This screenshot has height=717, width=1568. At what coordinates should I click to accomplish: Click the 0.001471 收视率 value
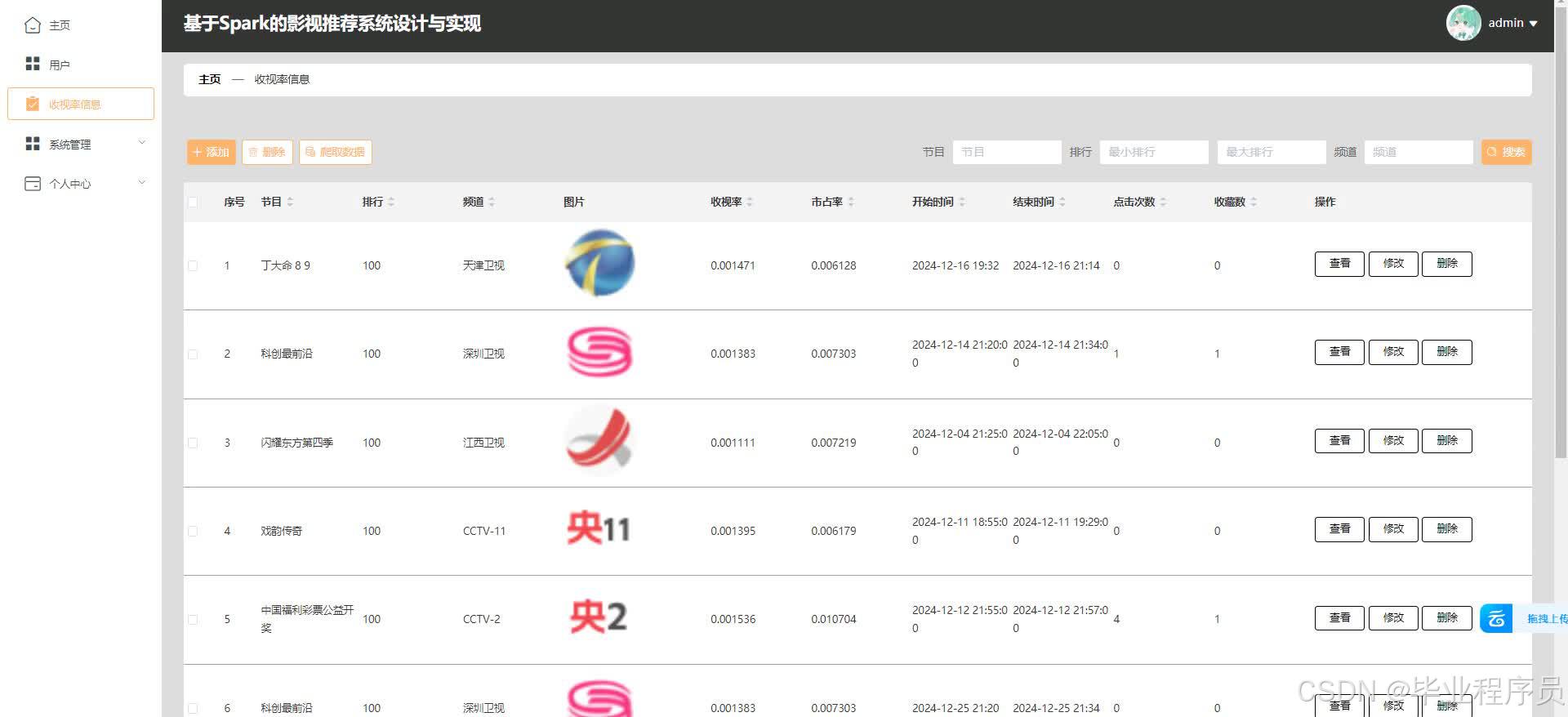(x=733, y=265)
